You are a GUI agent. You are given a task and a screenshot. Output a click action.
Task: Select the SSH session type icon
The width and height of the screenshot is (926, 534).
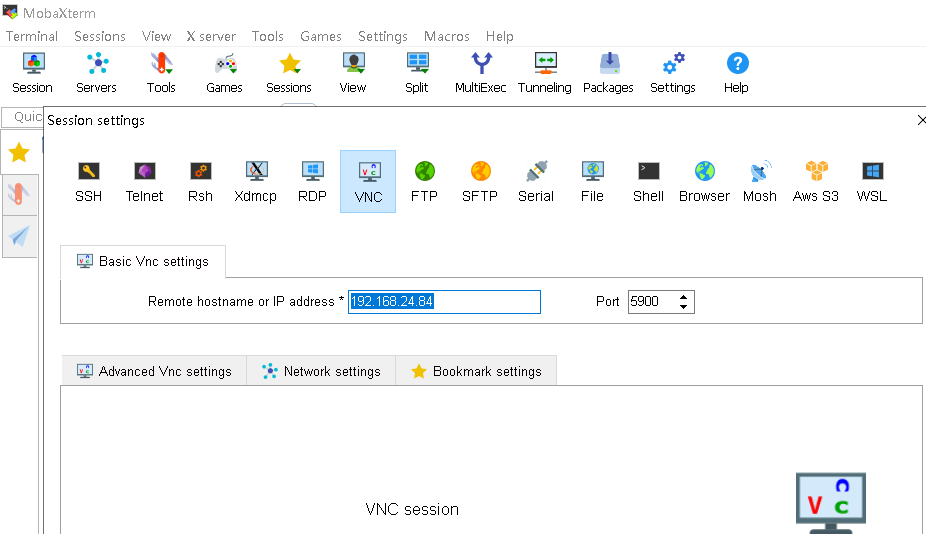tap(89, 181)
